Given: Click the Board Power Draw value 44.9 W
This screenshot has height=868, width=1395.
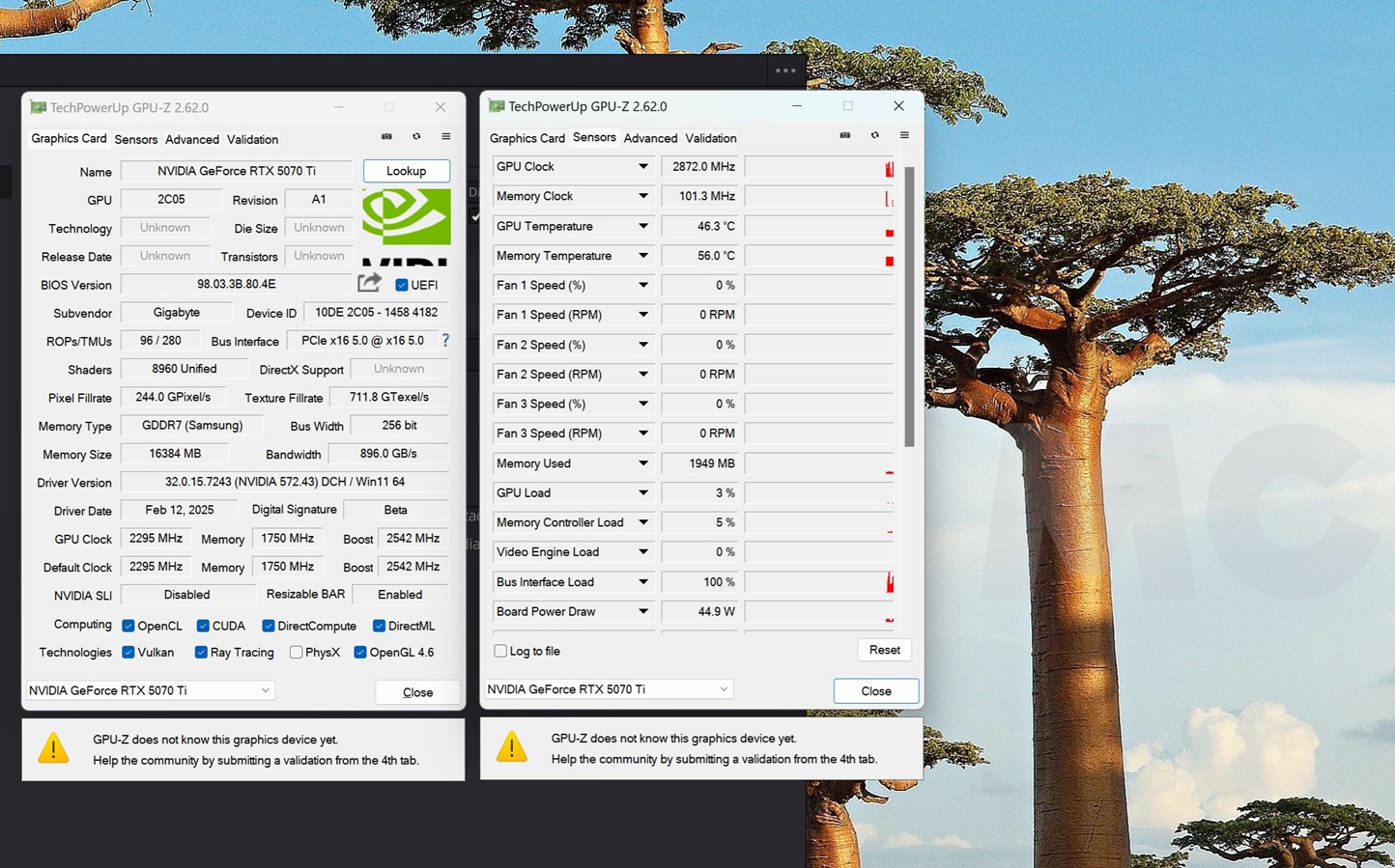Looking at the screenshot, I should coord(700,612).
